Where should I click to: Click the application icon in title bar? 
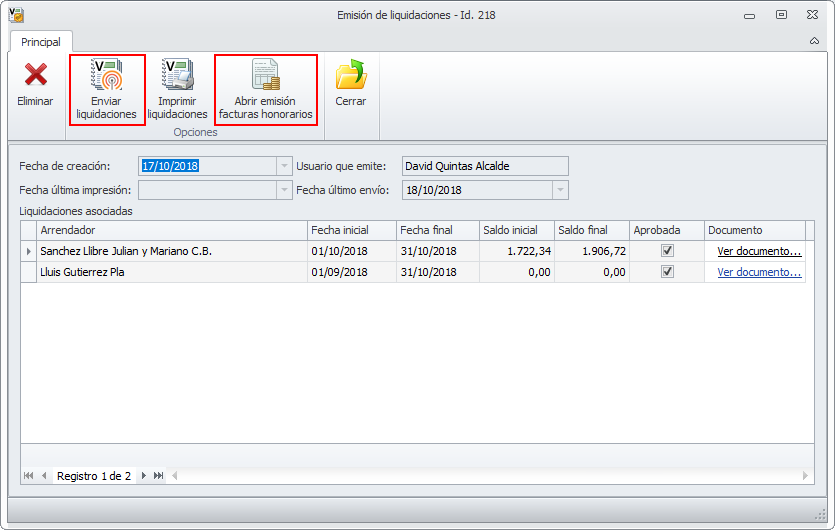17,15
